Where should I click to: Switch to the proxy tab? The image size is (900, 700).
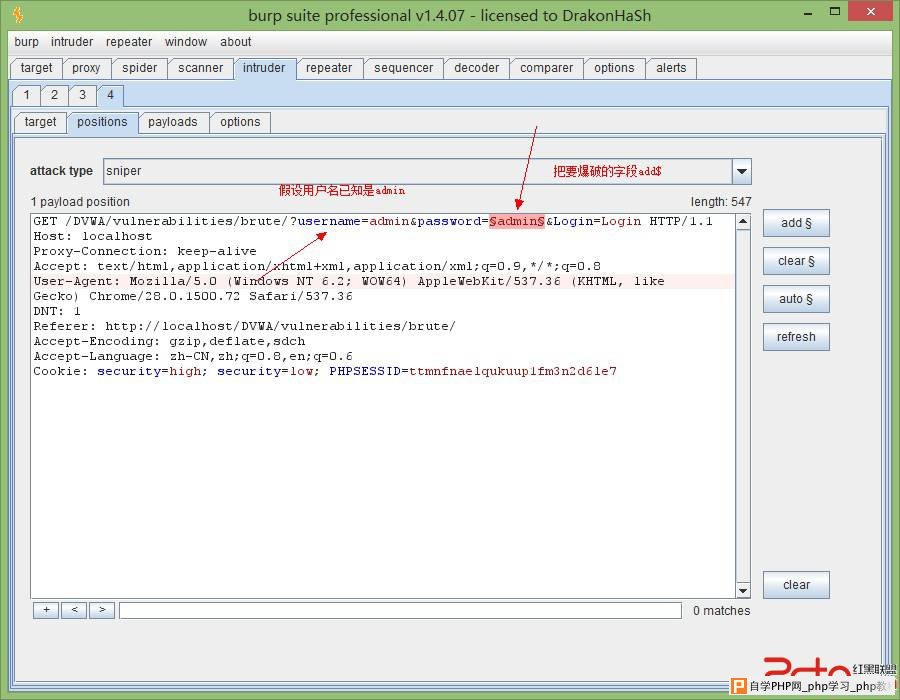pos(86,68)
